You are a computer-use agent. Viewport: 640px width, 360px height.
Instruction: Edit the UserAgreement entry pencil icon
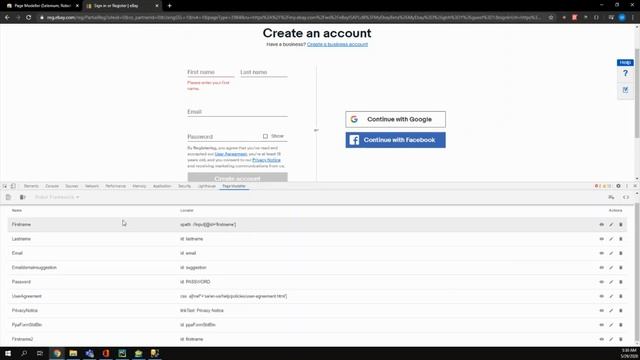click(x=611, y=296)
